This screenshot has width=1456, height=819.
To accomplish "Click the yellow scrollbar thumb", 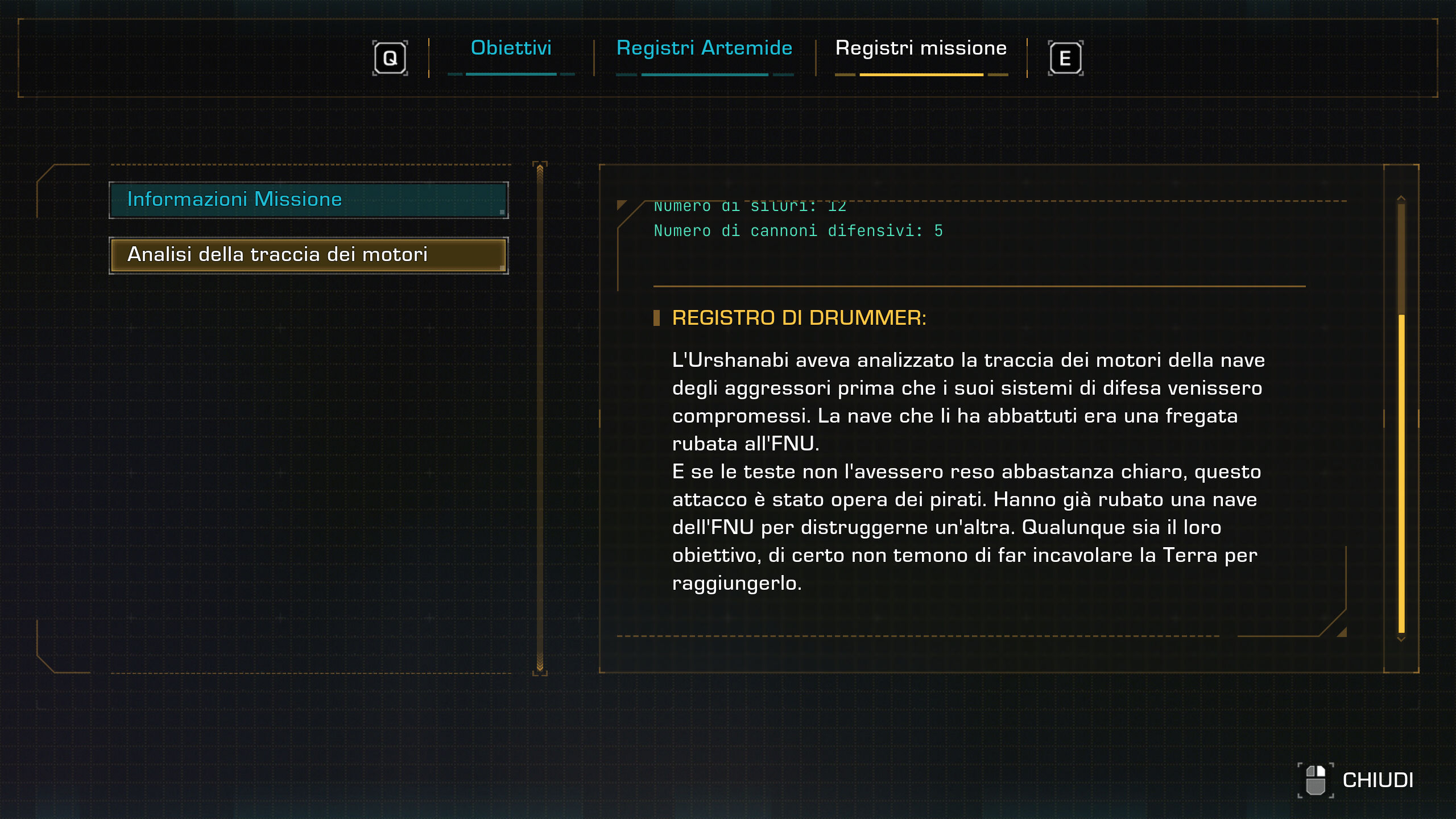I will (x=1401, y=473).
